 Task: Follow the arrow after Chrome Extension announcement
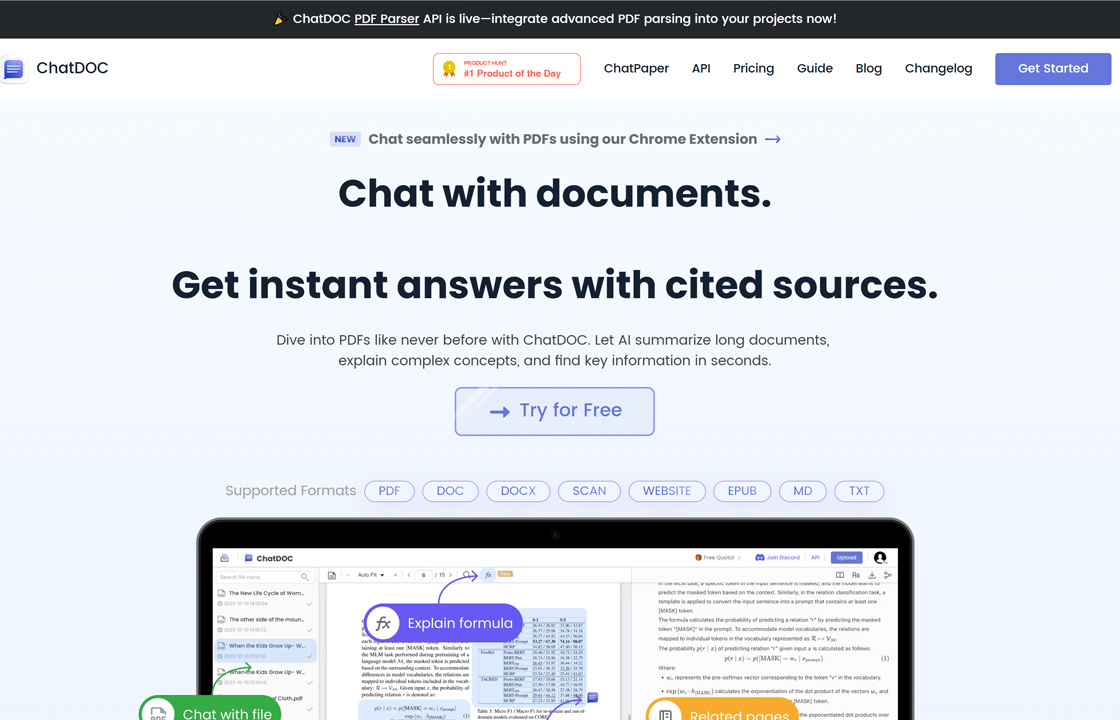(x=772, y=139)
